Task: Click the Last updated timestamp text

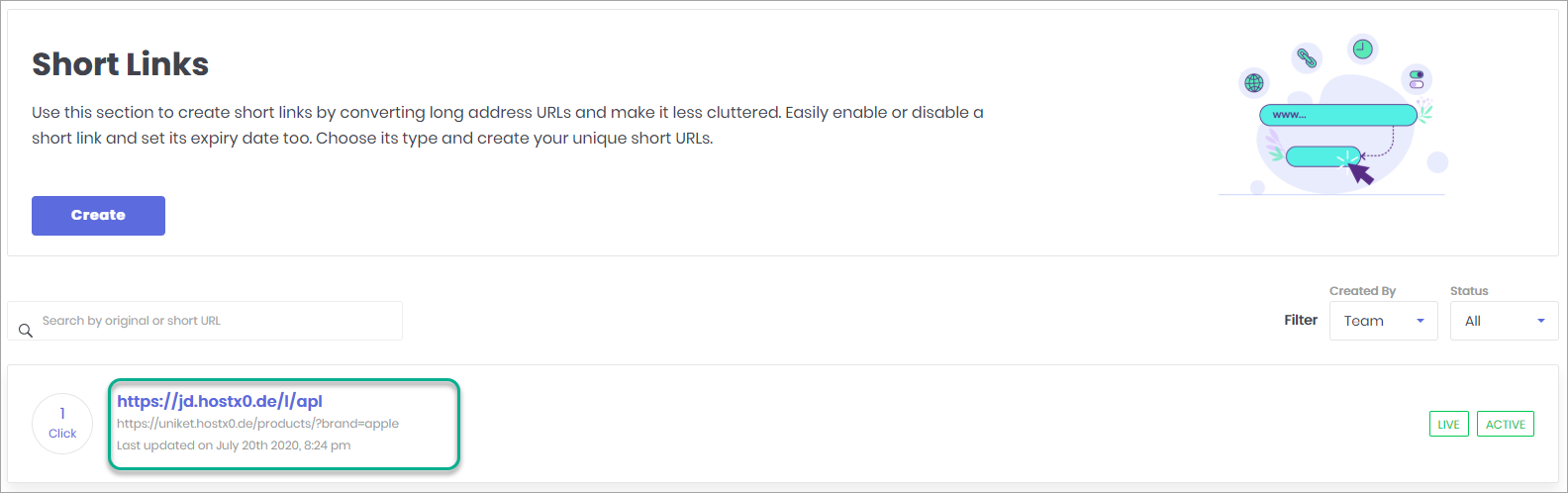Action: tap(234, 445)
